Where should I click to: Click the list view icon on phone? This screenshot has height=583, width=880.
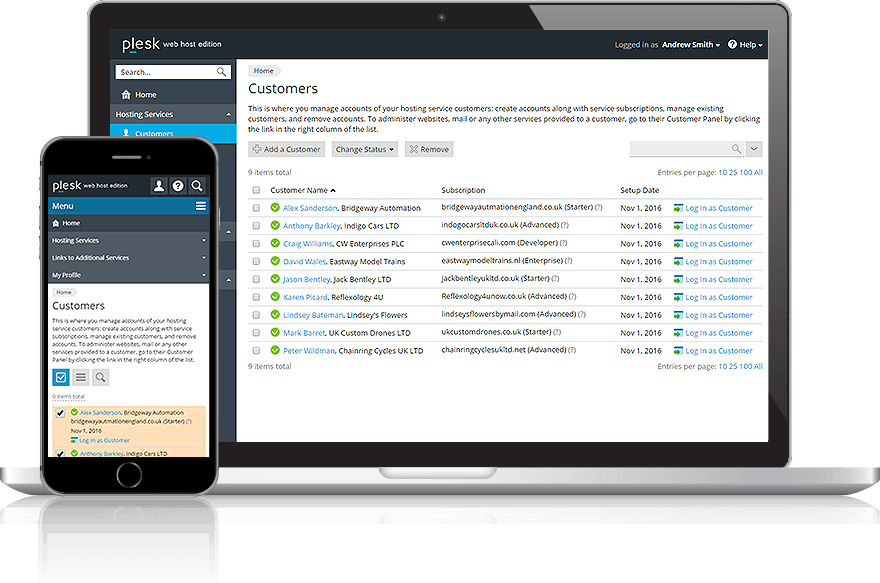81,377
